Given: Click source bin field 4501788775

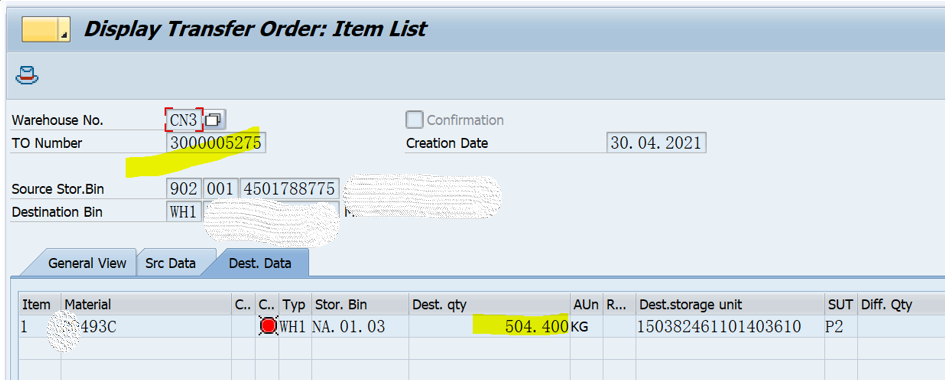Looking at the screenshot, I should pos(290,189).
